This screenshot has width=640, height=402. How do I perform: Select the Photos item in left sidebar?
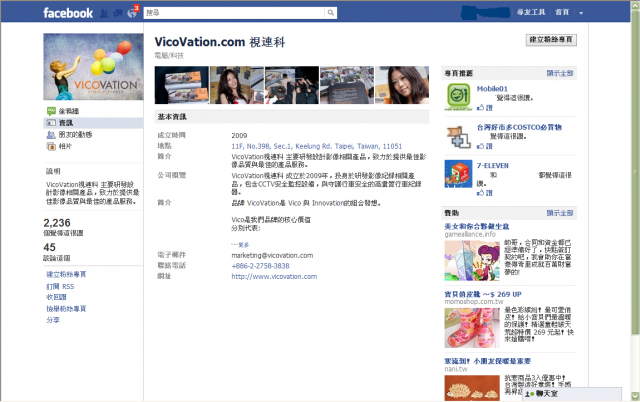[93, 146]
